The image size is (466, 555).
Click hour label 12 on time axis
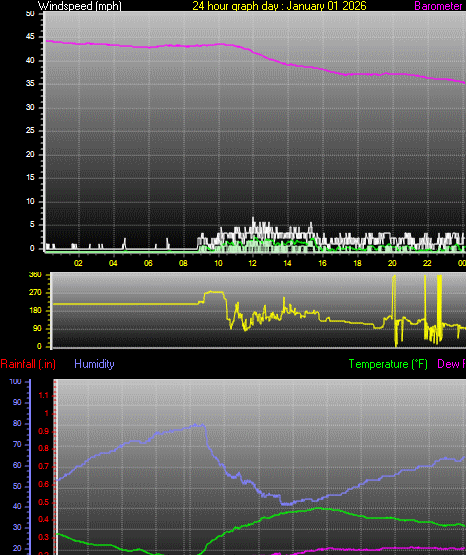pyautogui.click(x=252, y=263)
